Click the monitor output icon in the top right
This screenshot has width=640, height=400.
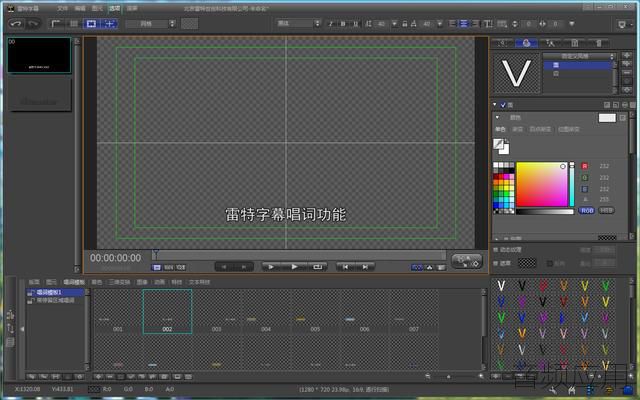tap(622, 24)
